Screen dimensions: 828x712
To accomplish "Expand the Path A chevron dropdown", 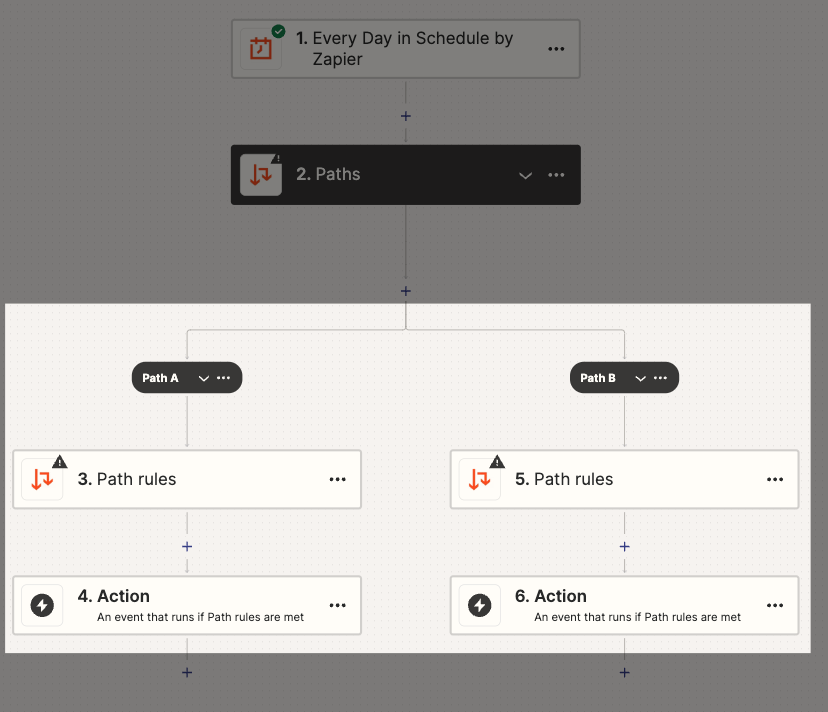I will coord(204,378).
